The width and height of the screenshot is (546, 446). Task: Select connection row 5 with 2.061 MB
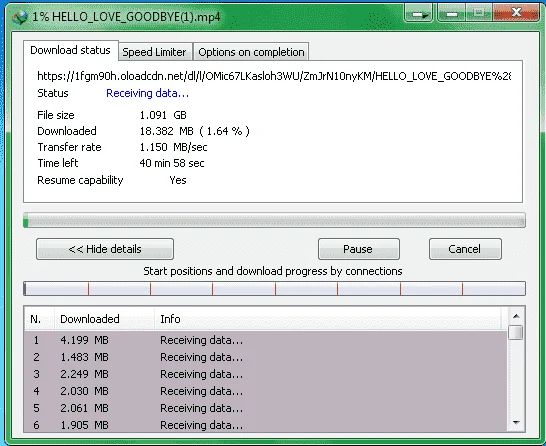[x=266, y=408]
